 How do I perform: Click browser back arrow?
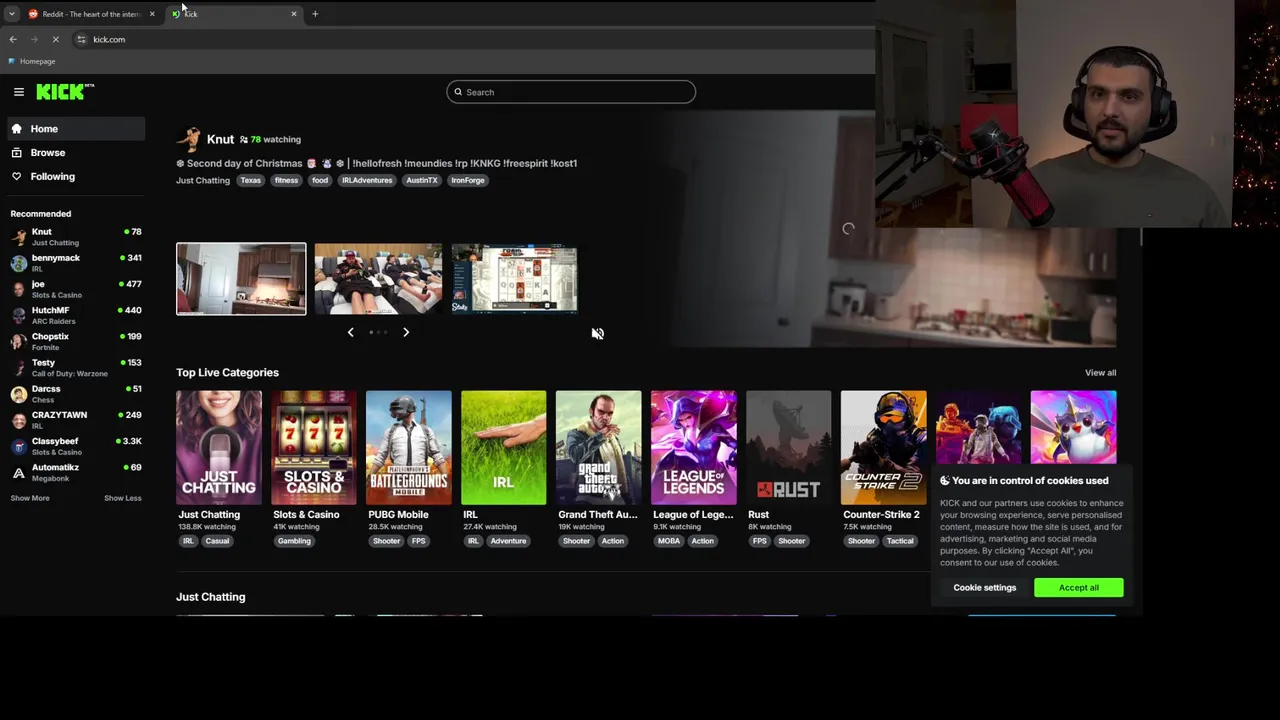pos(13,39)
